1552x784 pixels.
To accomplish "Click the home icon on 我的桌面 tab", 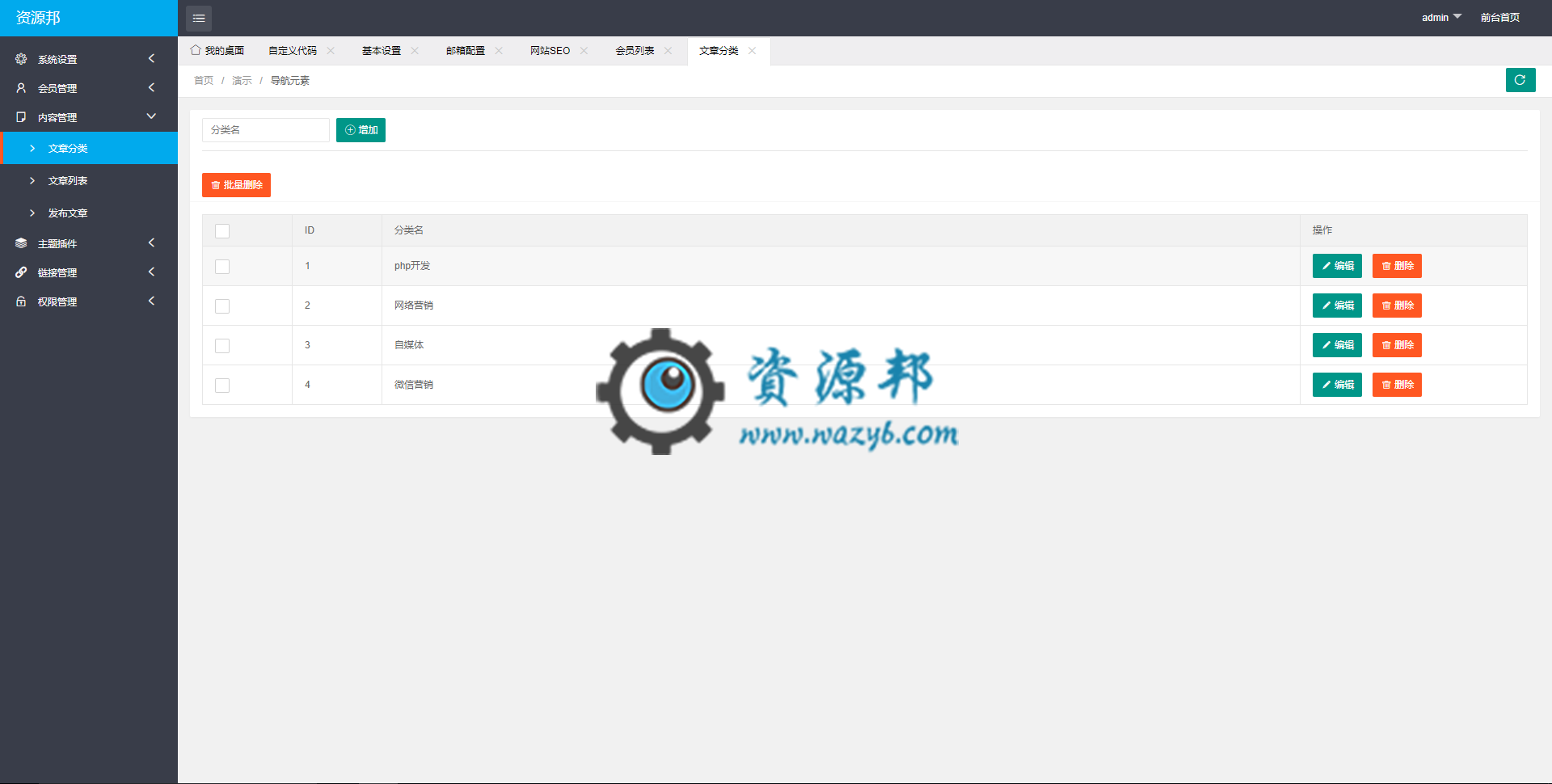I will tap(196, 50).
